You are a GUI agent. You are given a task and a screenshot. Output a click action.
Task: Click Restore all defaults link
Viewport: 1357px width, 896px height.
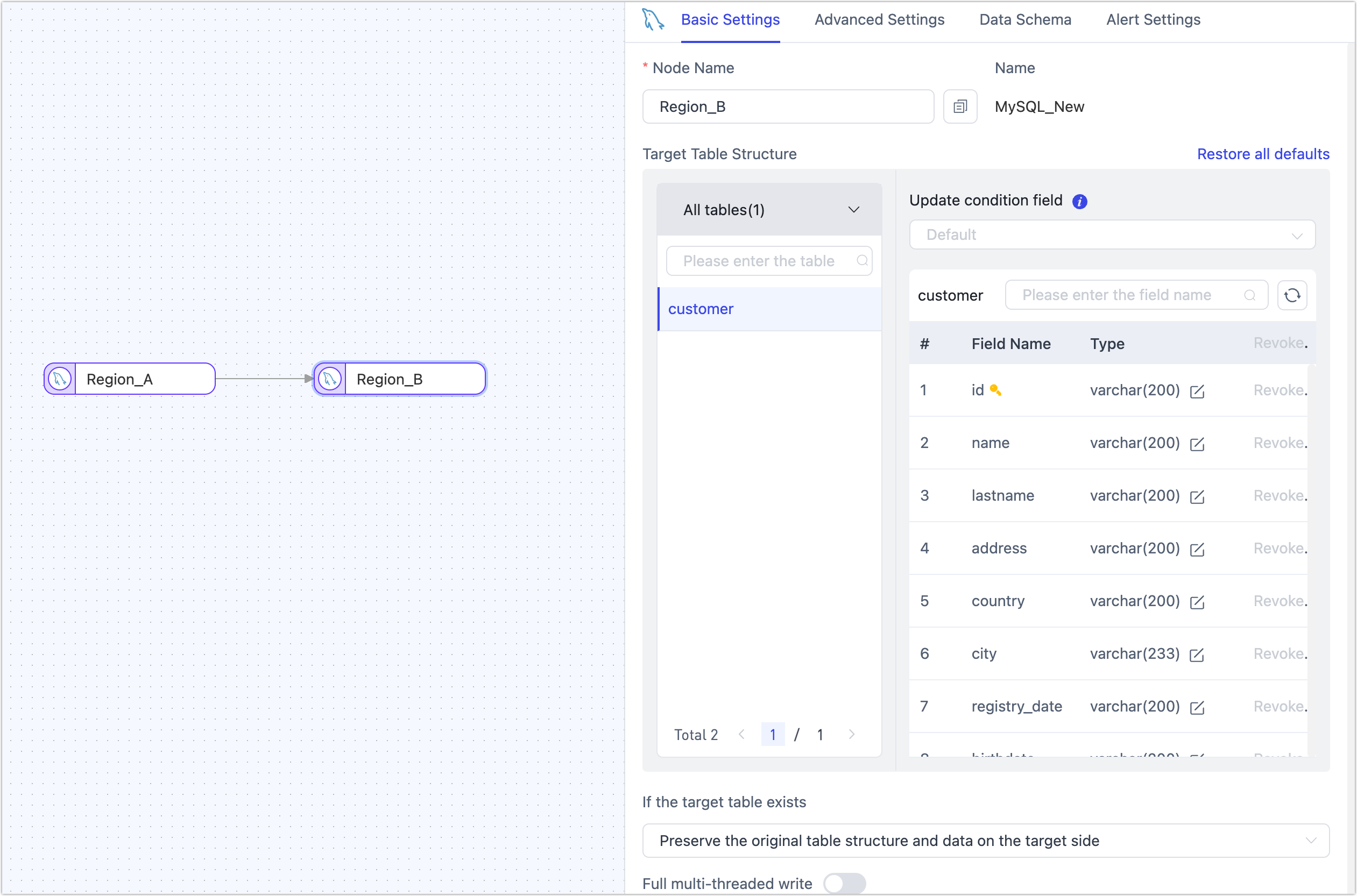click(1263, 154)
